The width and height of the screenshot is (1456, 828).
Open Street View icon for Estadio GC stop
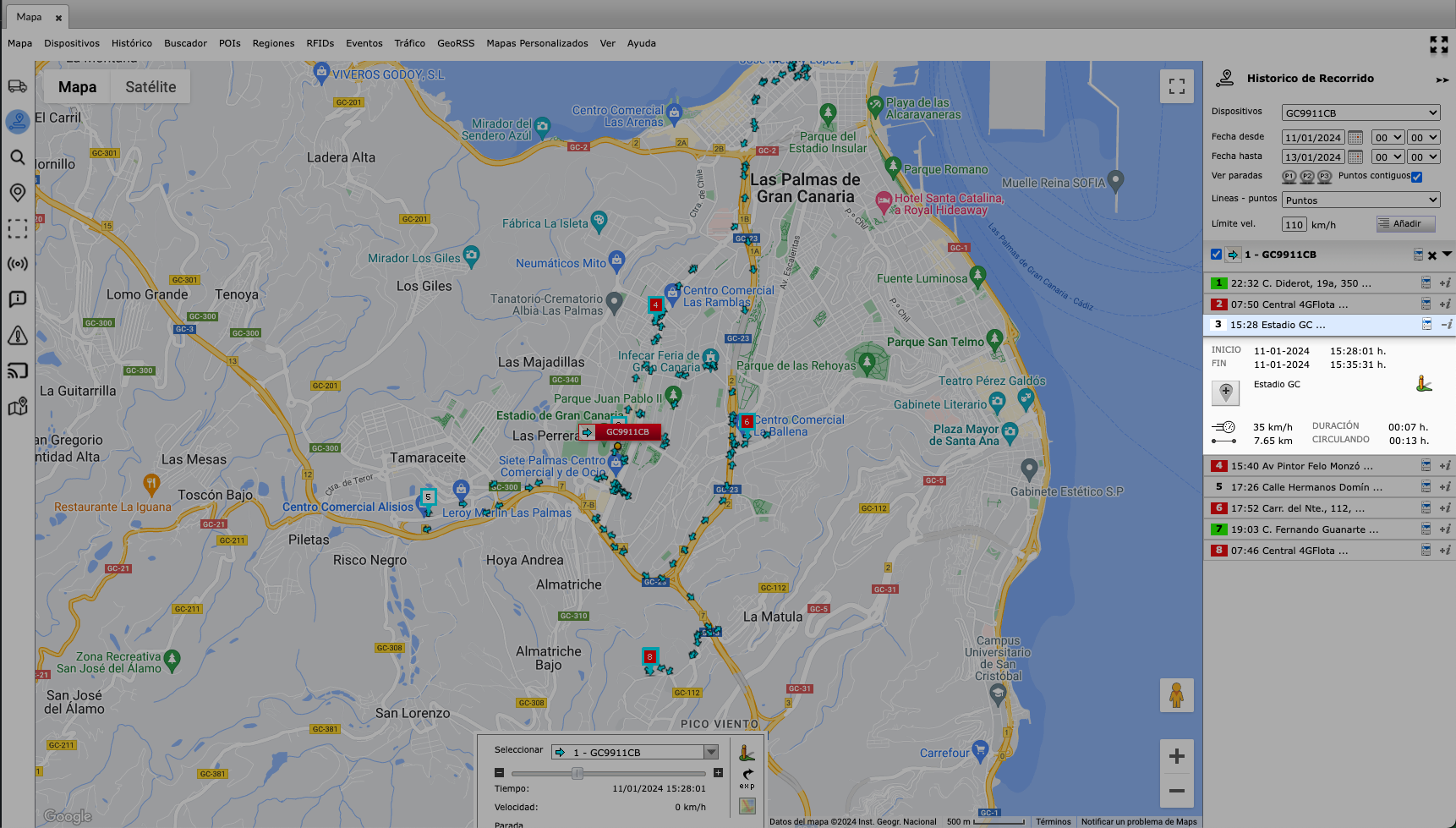1424,384
